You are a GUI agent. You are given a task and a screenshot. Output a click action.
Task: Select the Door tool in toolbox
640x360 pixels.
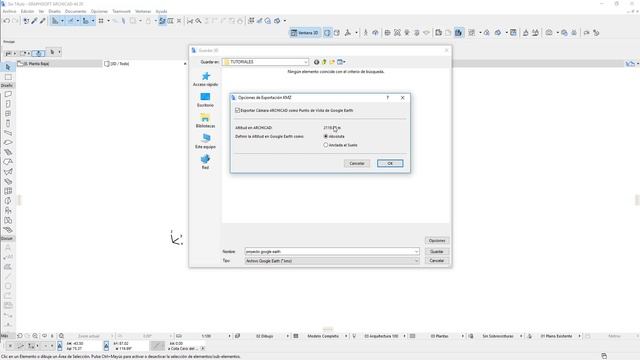pos(8,104)
